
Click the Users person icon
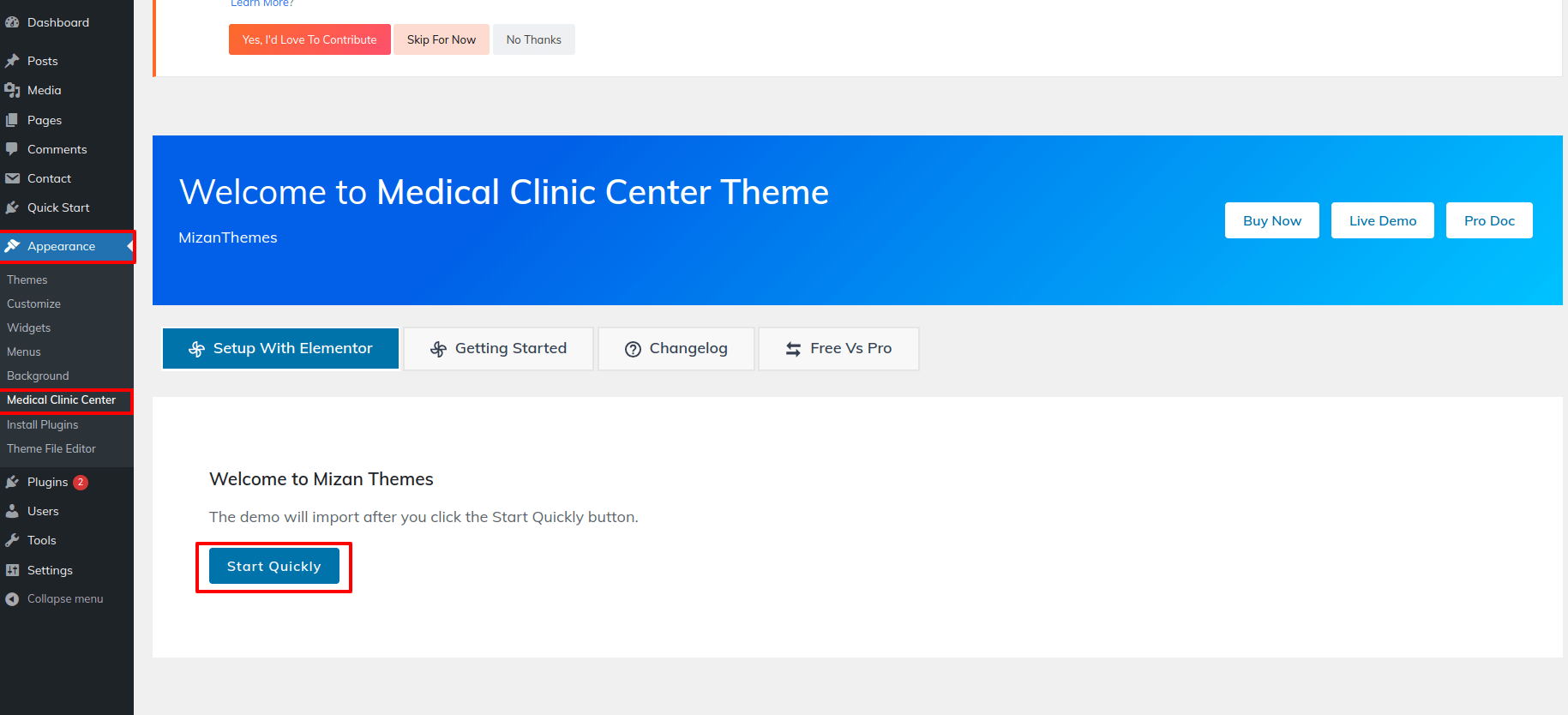12,511
